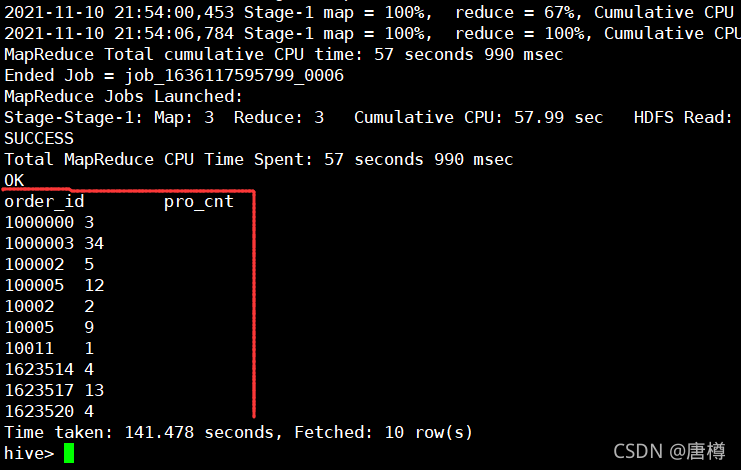Click job ID job_1636117595799_0006

[234, 76]
